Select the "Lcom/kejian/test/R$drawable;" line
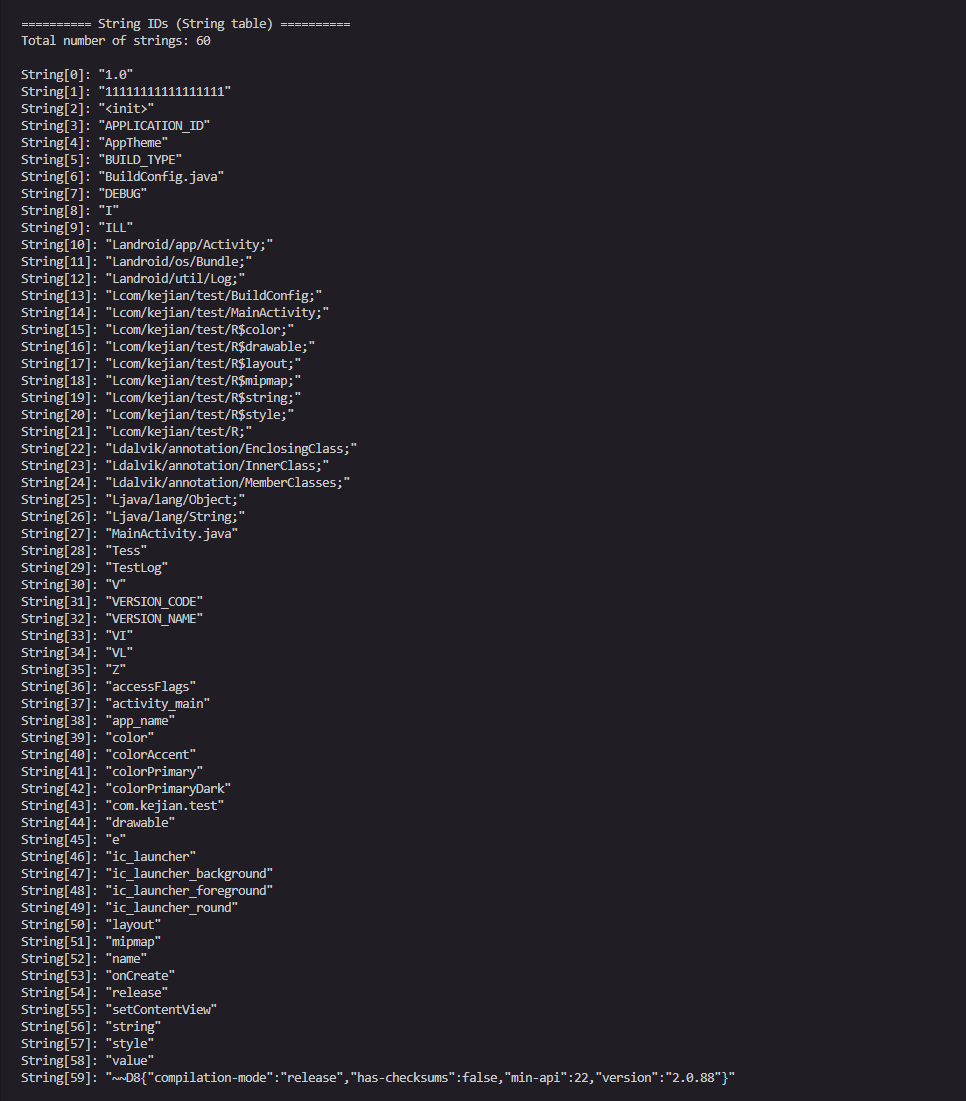Viewport: 966px width, 1101px height. [168, 347]
